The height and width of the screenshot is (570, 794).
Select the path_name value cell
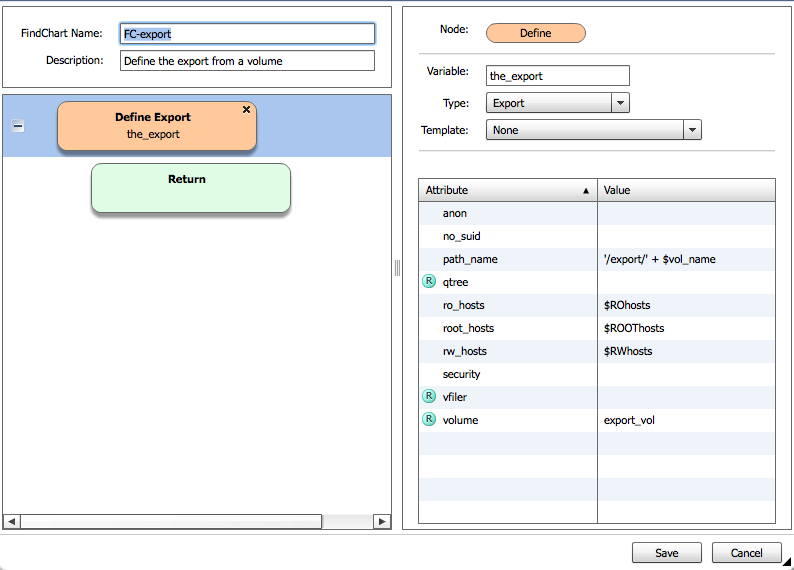tap(685, 259)
